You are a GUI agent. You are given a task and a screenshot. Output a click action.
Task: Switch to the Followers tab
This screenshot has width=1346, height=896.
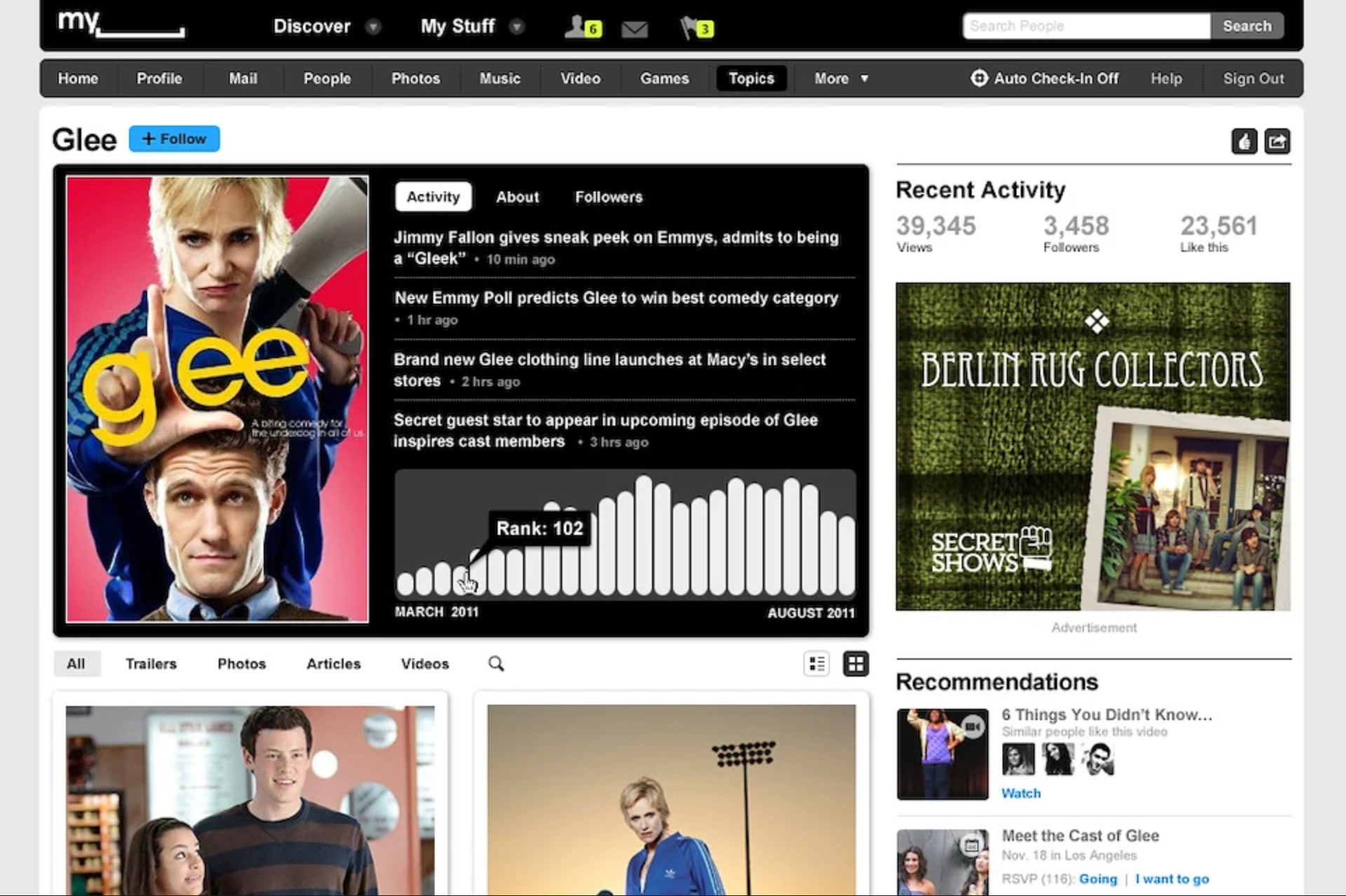pos(609,197)
